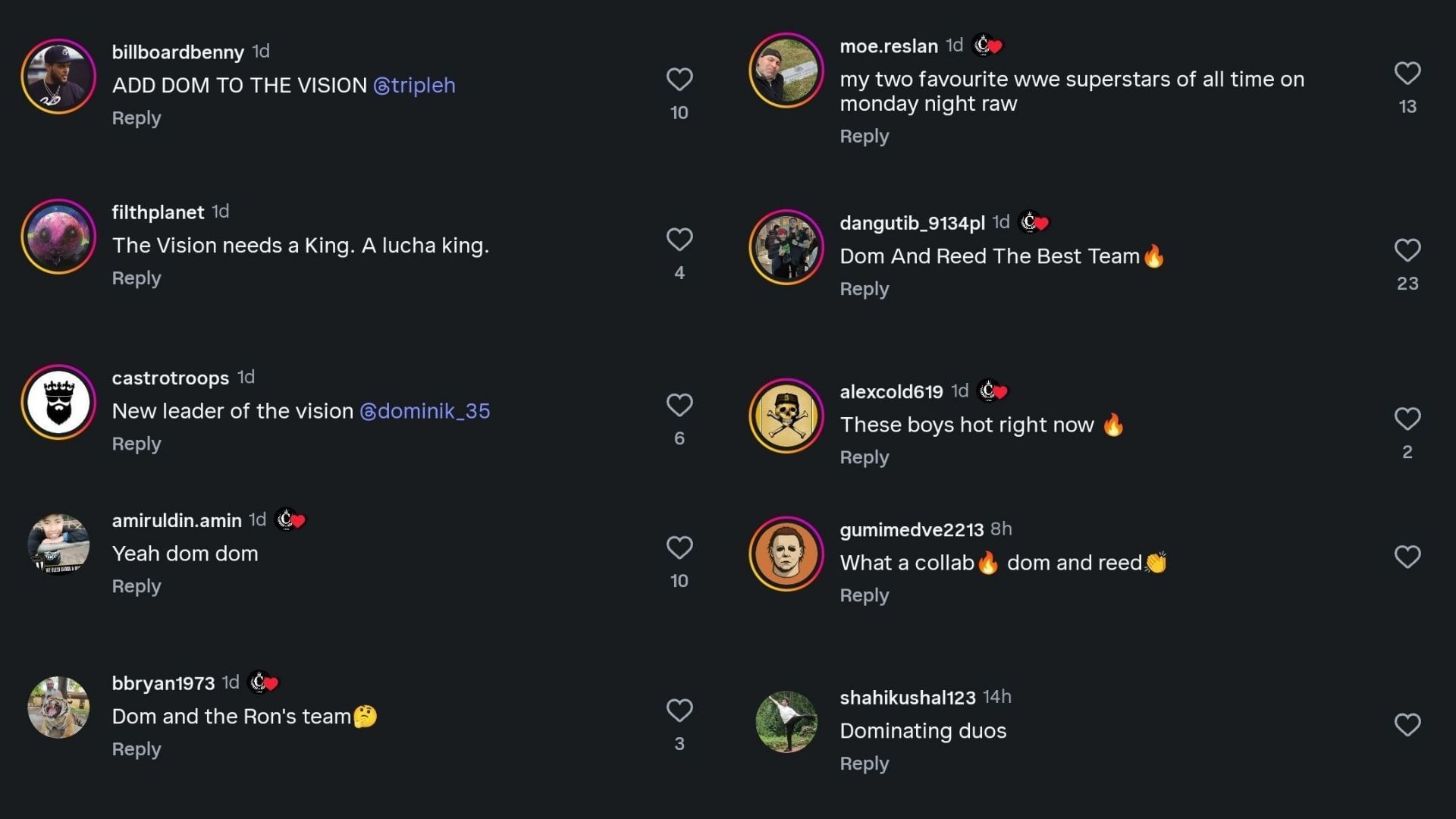
Task: Tap heart on amiruldin.amin's comment
Action: click(679, 548)
